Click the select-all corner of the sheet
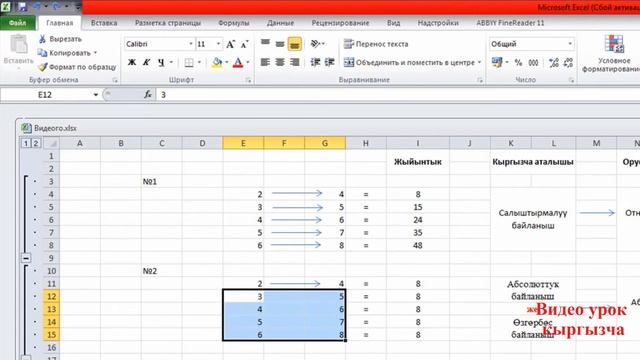 click(52, 143)
